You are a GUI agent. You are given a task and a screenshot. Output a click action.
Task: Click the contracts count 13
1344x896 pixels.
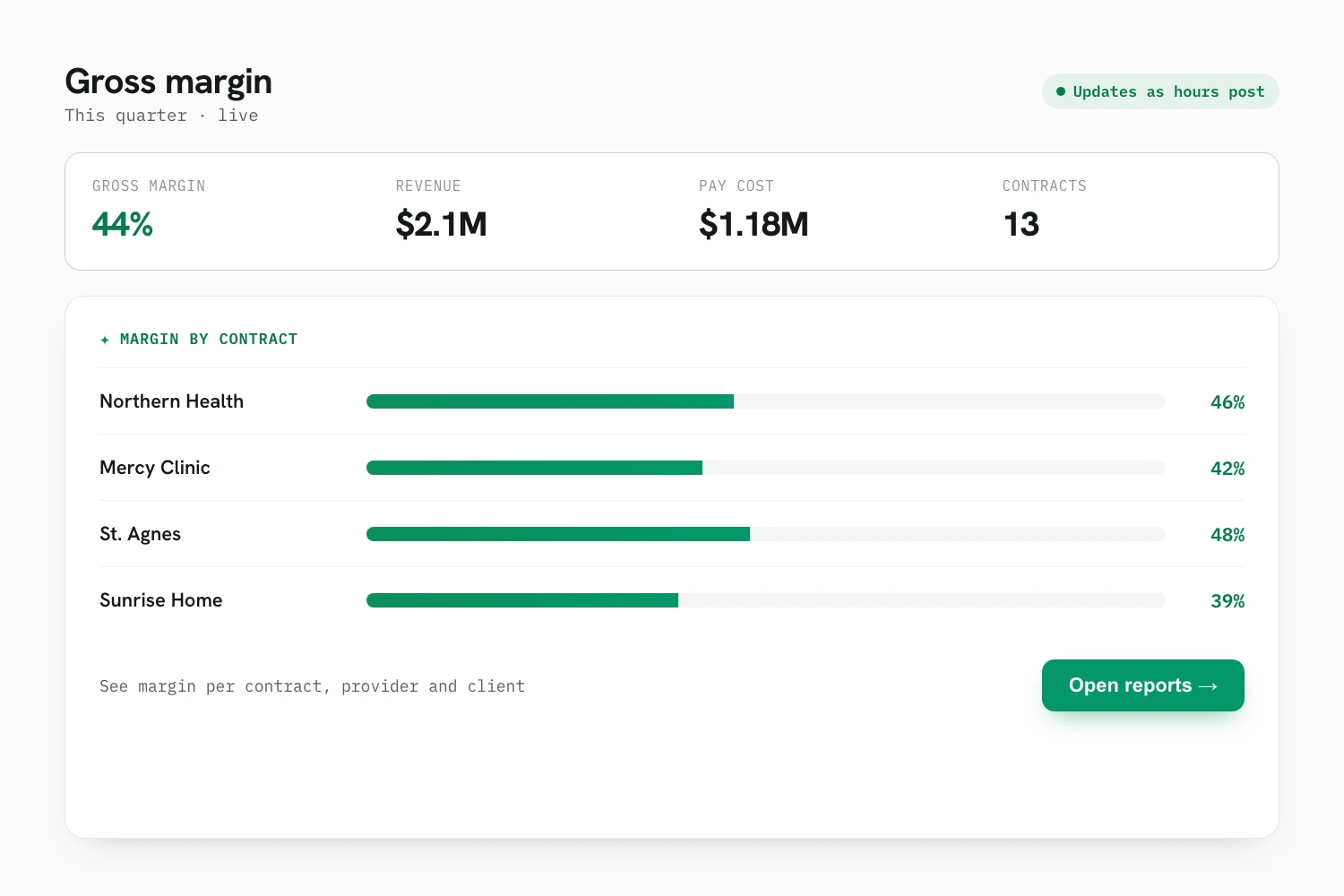(1021, 224)
